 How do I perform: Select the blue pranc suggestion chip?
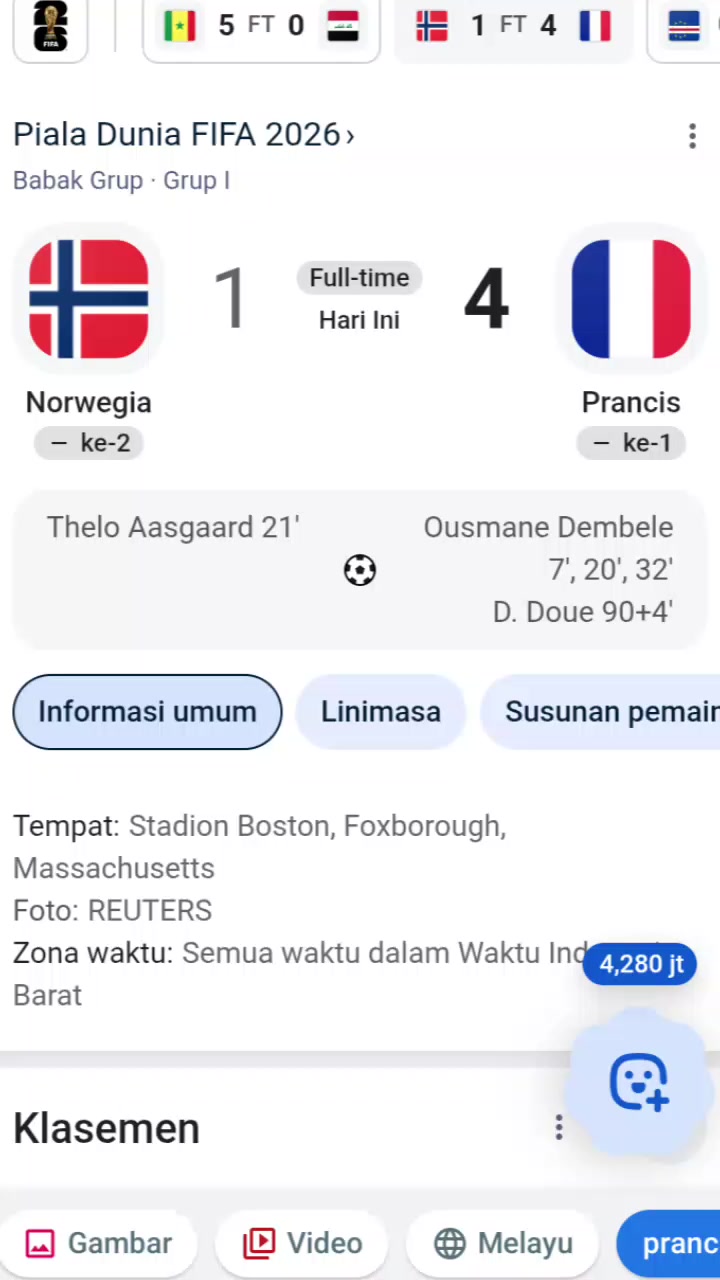[669, 1243]
